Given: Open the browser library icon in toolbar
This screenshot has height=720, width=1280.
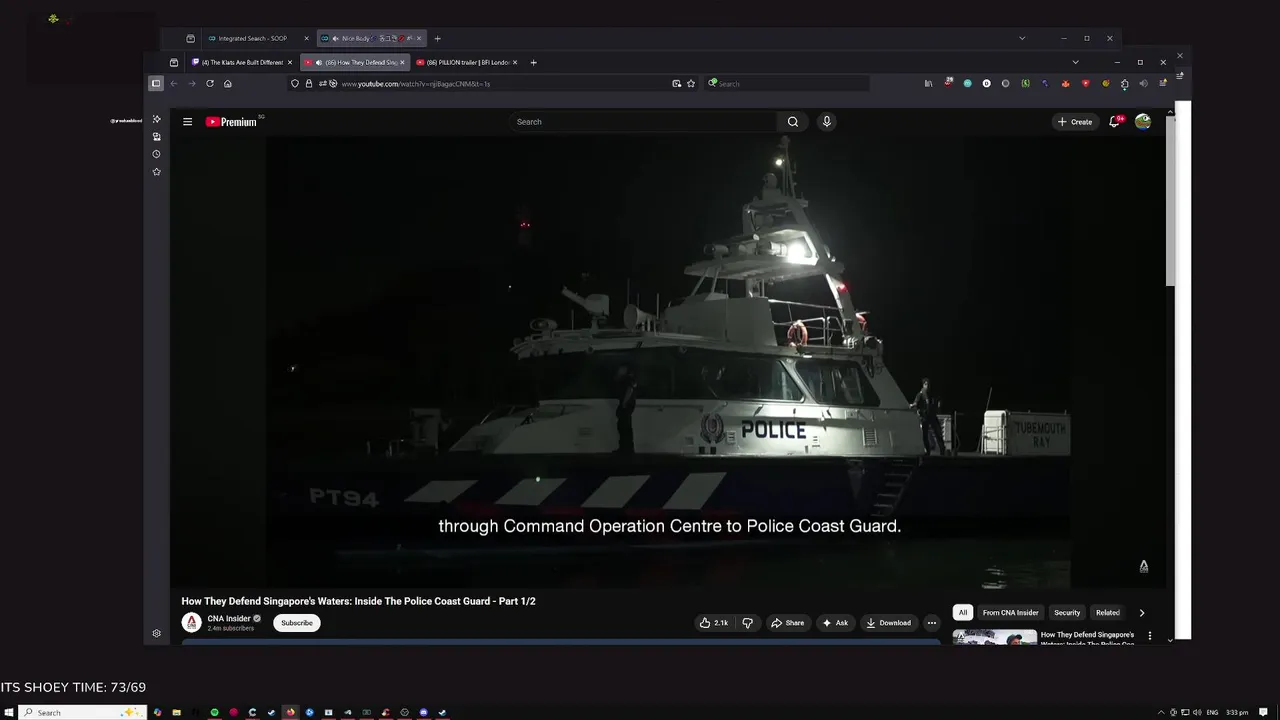Looking at the screenshot, I should (928, 84).
